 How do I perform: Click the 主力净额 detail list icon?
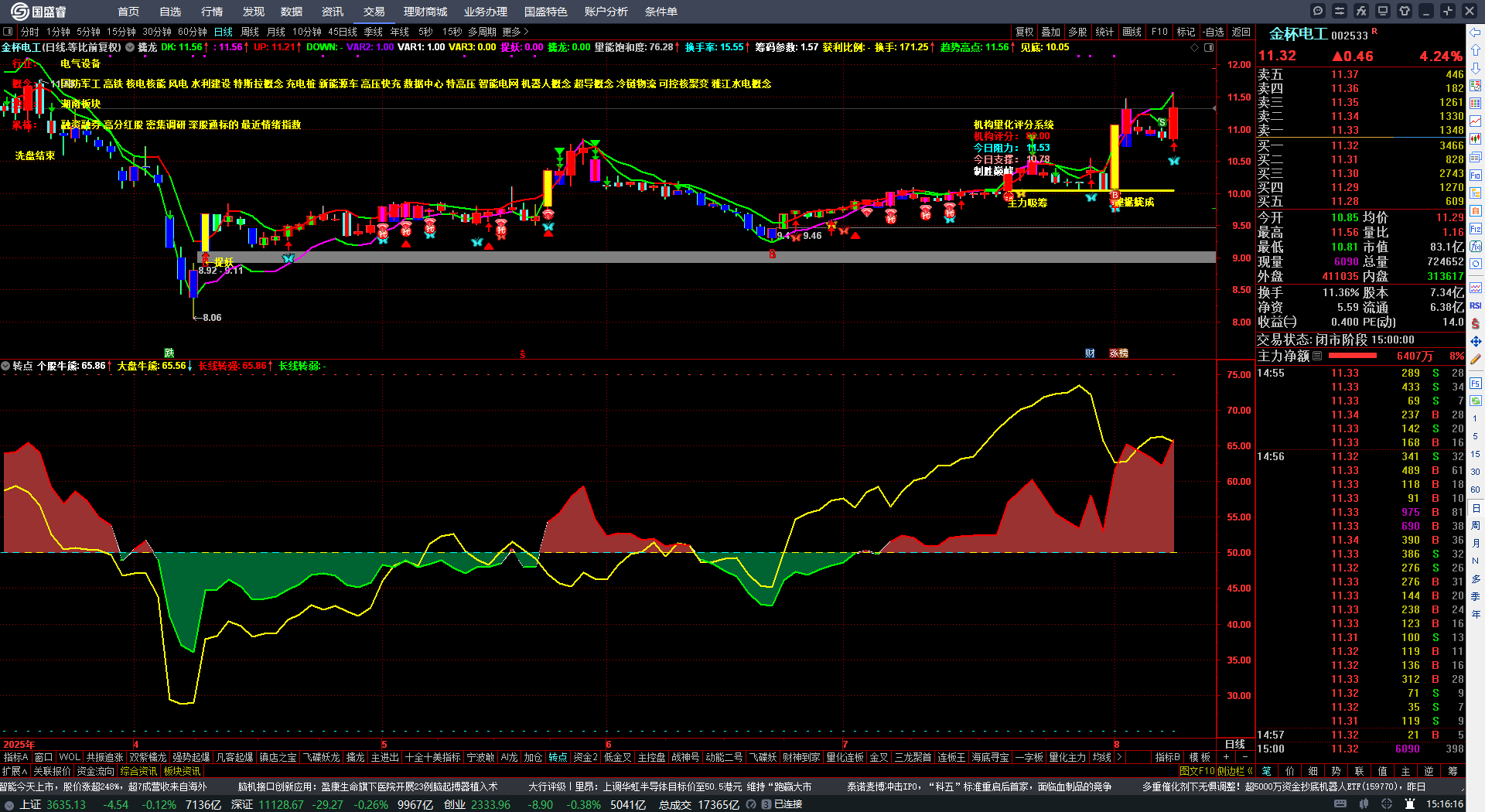1317,356
